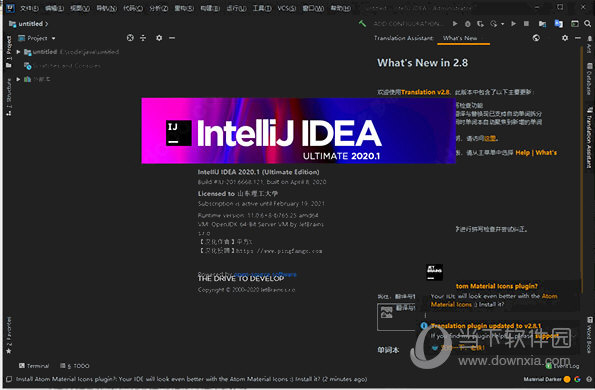595x390 pixels.
Task: Click the Material Darker theme indicator
Action: tap(542, 379)
